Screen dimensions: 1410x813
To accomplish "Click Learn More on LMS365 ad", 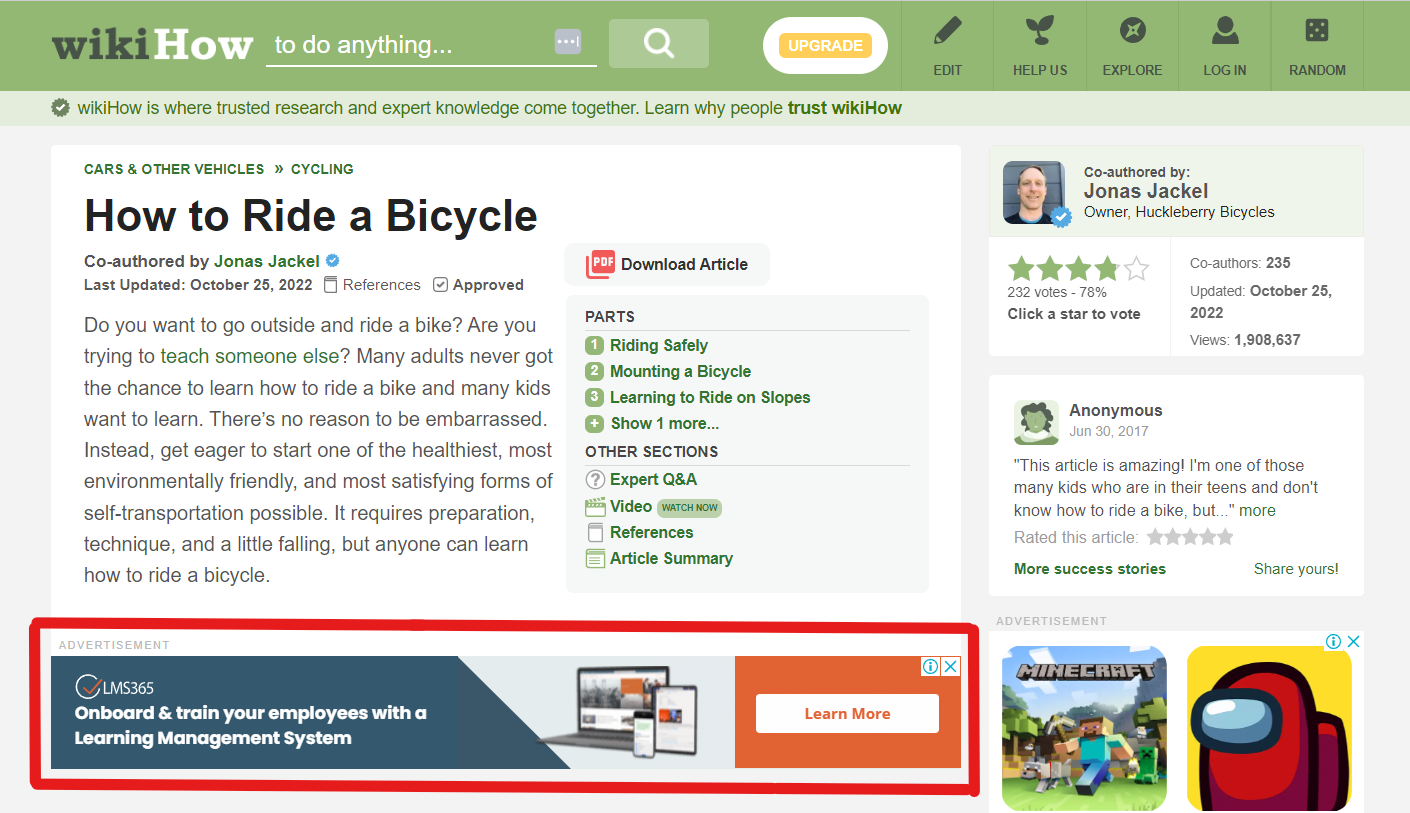I will (x=847, y=714).
